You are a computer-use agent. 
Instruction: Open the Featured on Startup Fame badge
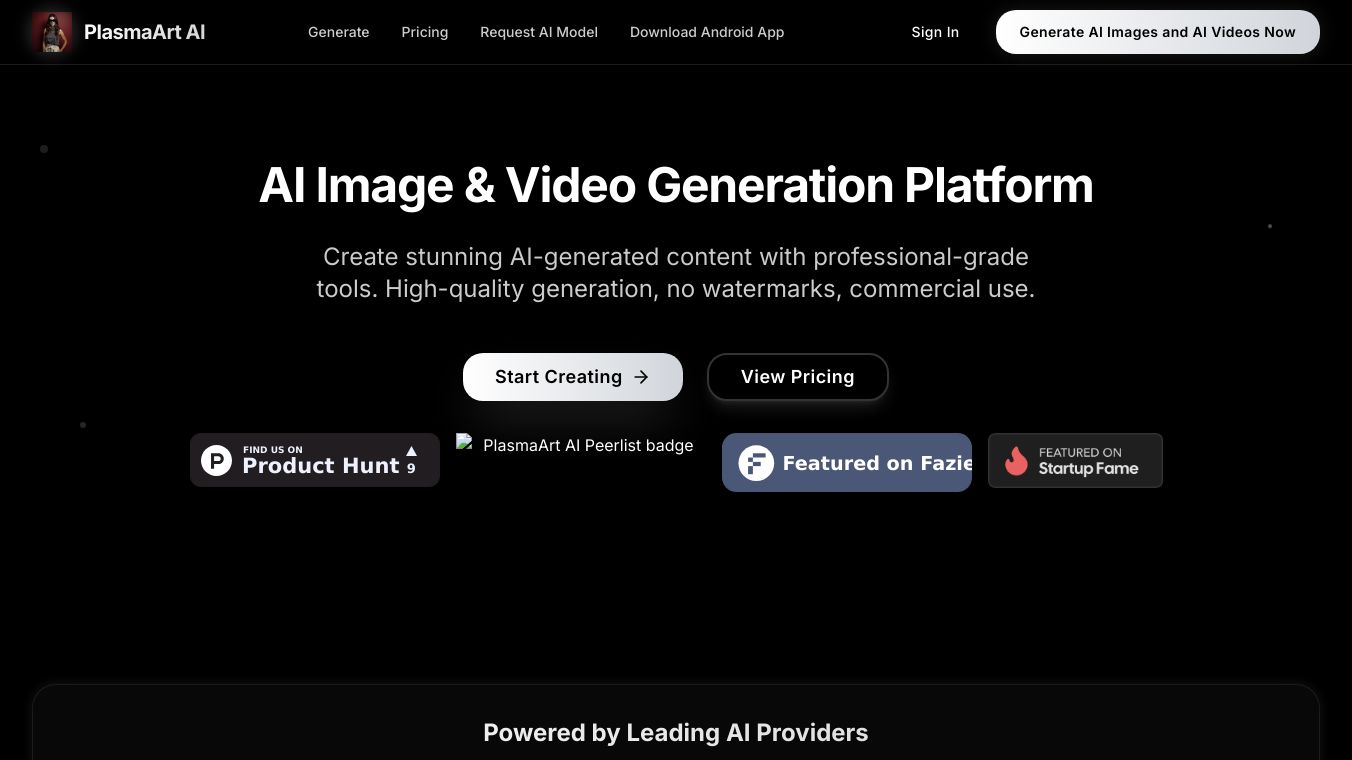tap(1075, 460)
